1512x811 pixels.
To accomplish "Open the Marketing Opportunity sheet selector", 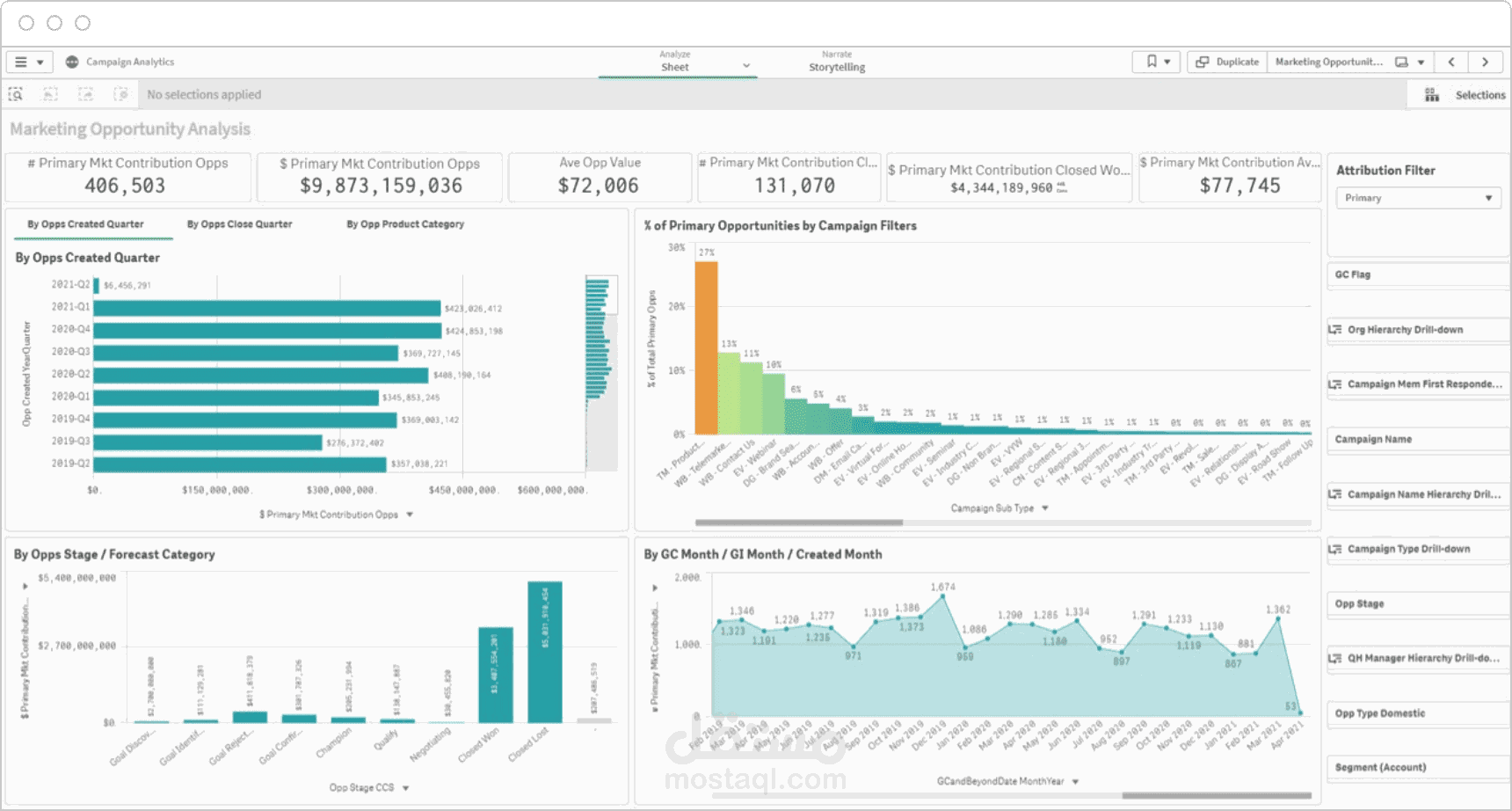I will point(1350,62).
